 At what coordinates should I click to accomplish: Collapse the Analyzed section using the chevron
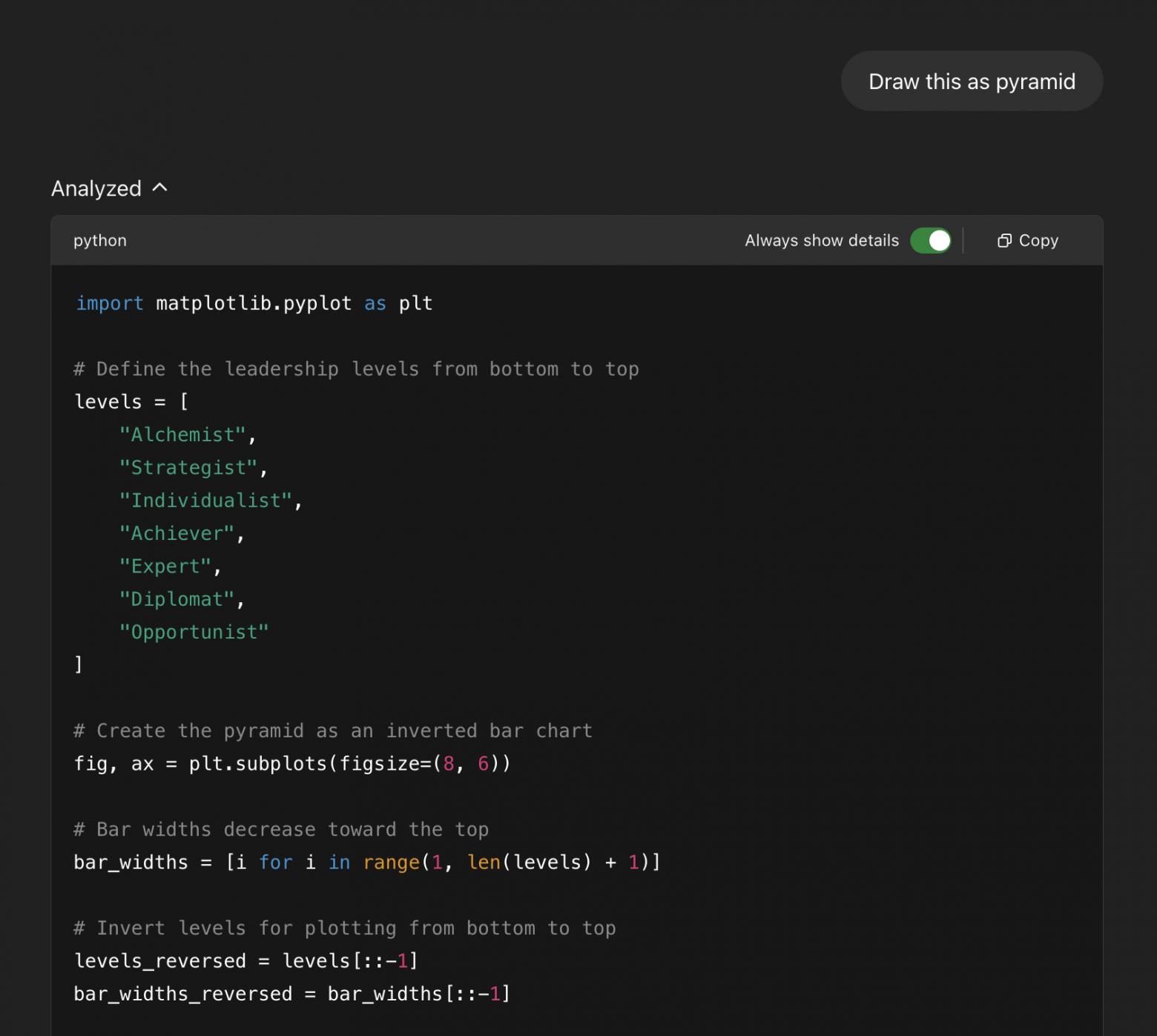pyautogui.click(x=159, y=188)
